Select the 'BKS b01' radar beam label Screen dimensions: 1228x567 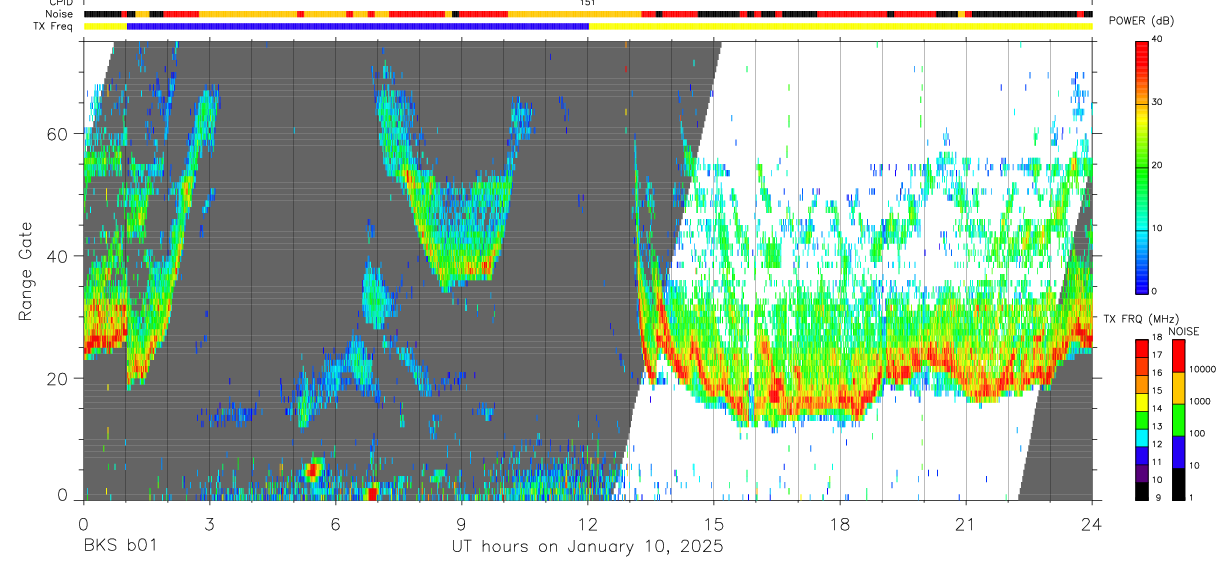[x=120, y=547]
